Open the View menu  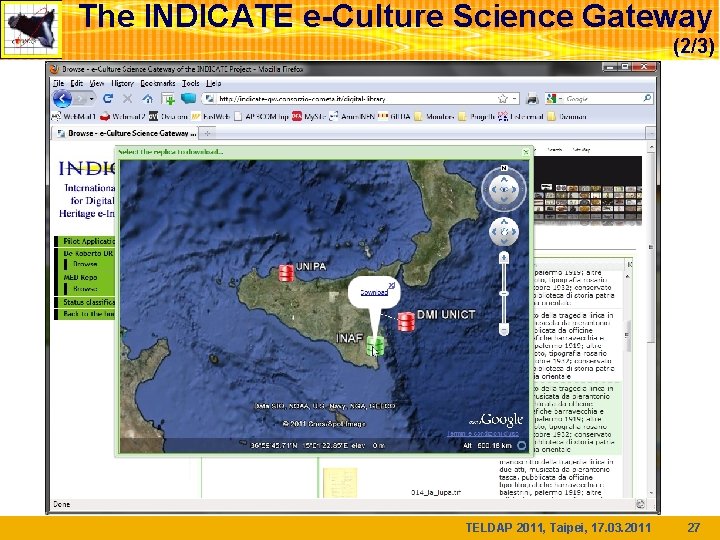pos(96,83)
